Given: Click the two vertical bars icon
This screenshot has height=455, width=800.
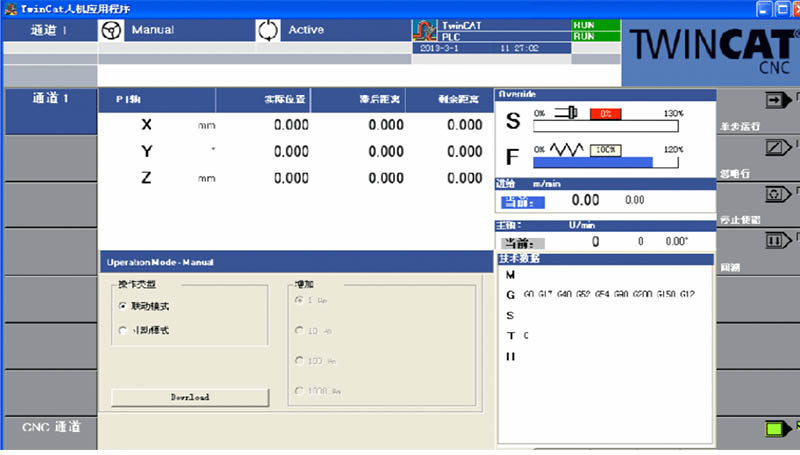Looking at the screenshot, I should pyautogui.click(x=777, y=241).
